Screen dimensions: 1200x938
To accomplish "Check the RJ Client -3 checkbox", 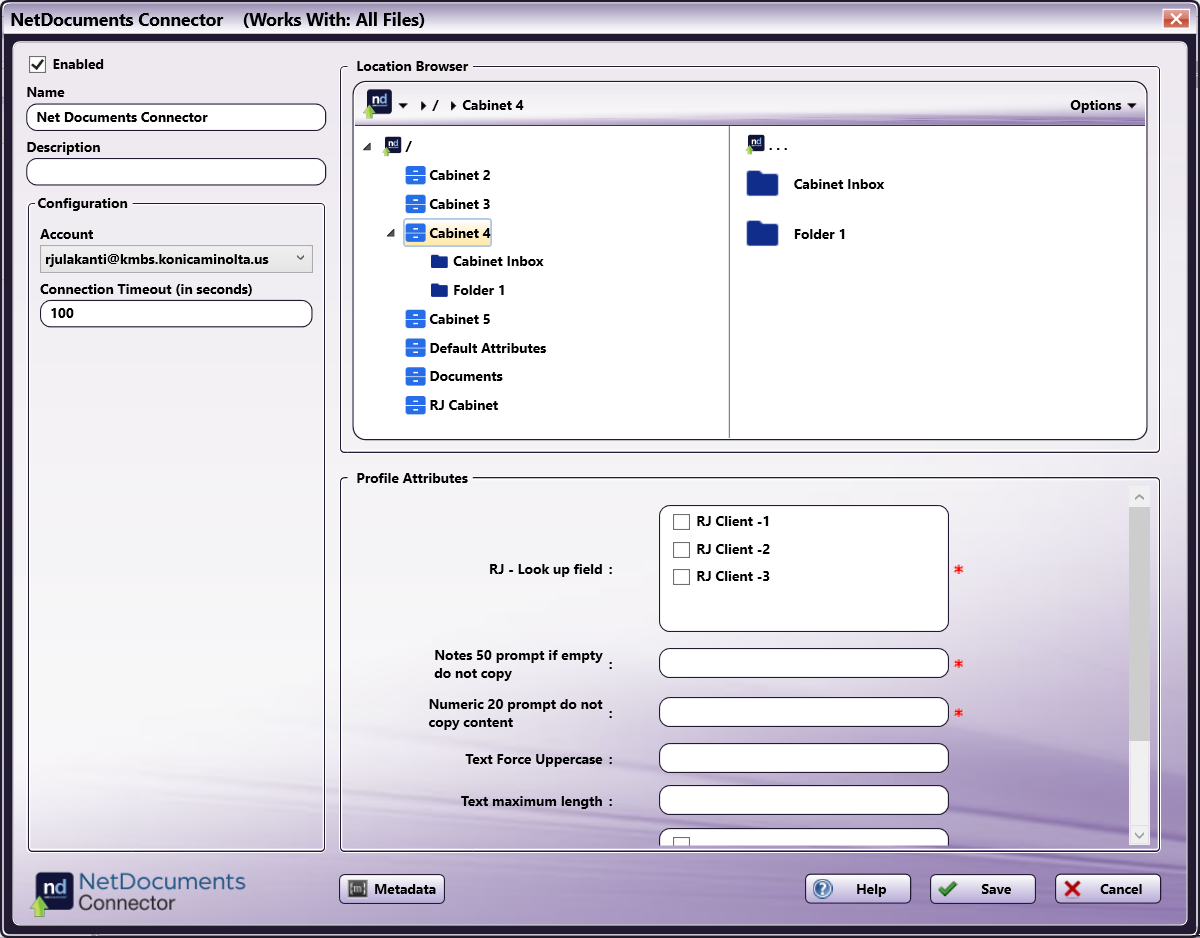I will tap(682, 576).
